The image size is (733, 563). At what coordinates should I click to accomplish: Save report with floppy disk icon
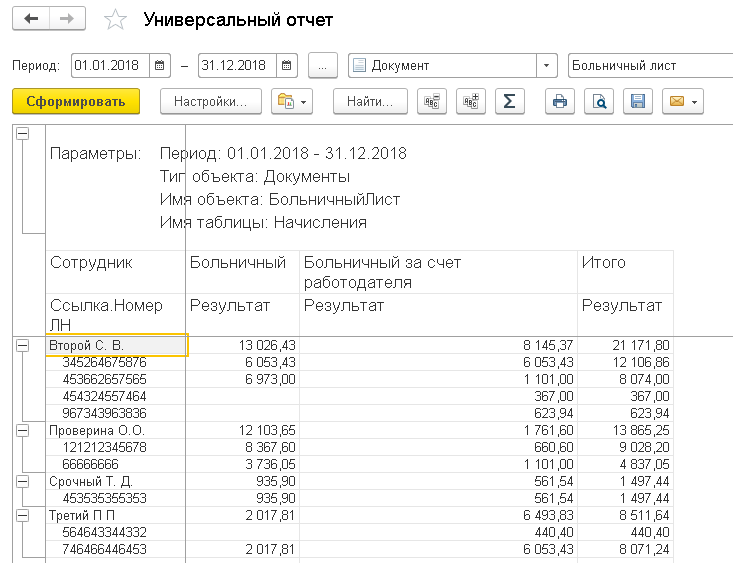pyautogui.click(x=638, y=101)
